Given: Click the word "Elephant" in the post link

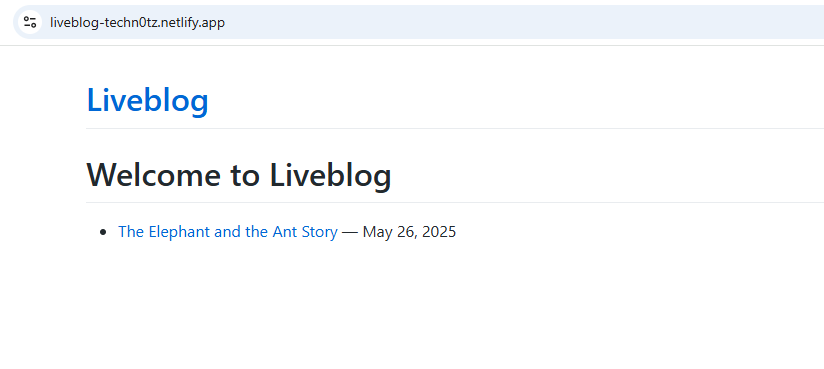Looking at the screenshot, I should pos(179,232).
